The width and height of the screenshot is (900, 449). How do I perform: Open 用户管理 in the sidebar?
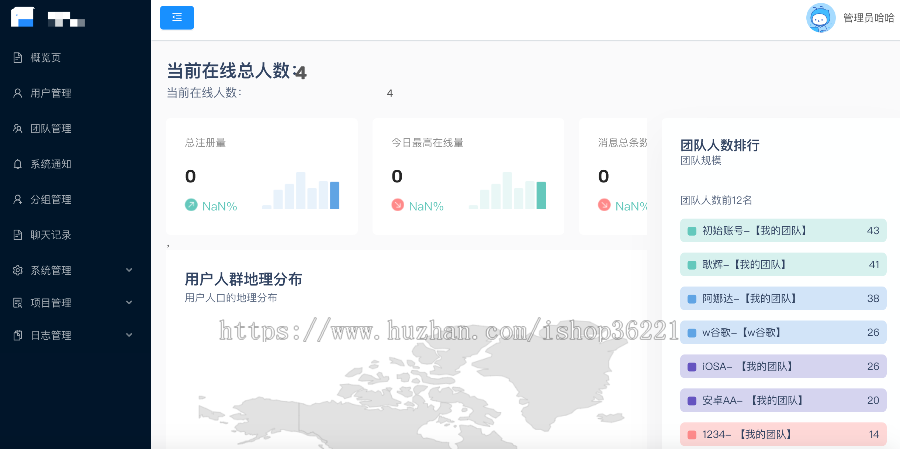point(51,93)
